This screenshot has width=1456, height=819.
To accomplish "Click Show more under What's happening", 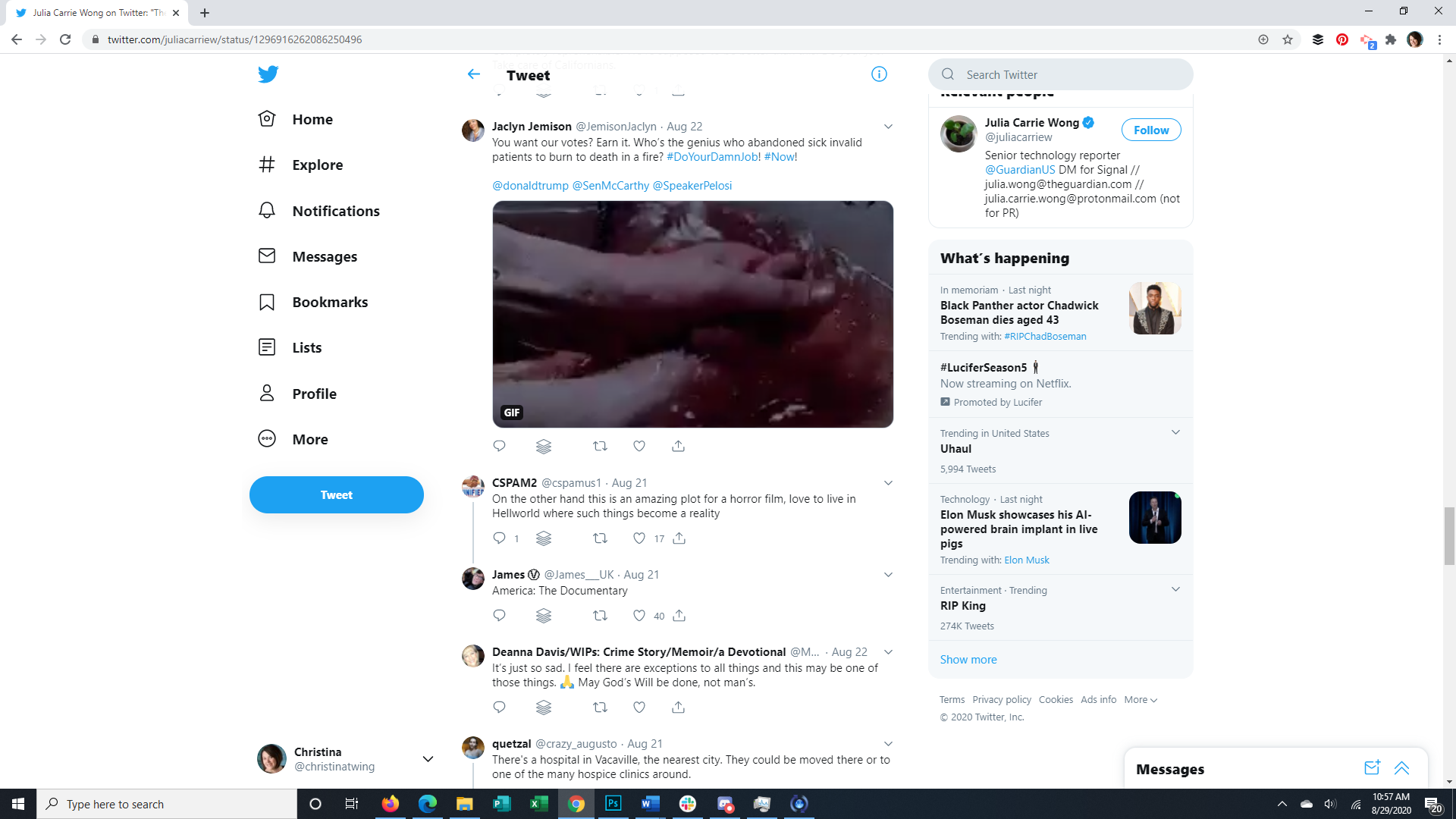I will [968, 660].
